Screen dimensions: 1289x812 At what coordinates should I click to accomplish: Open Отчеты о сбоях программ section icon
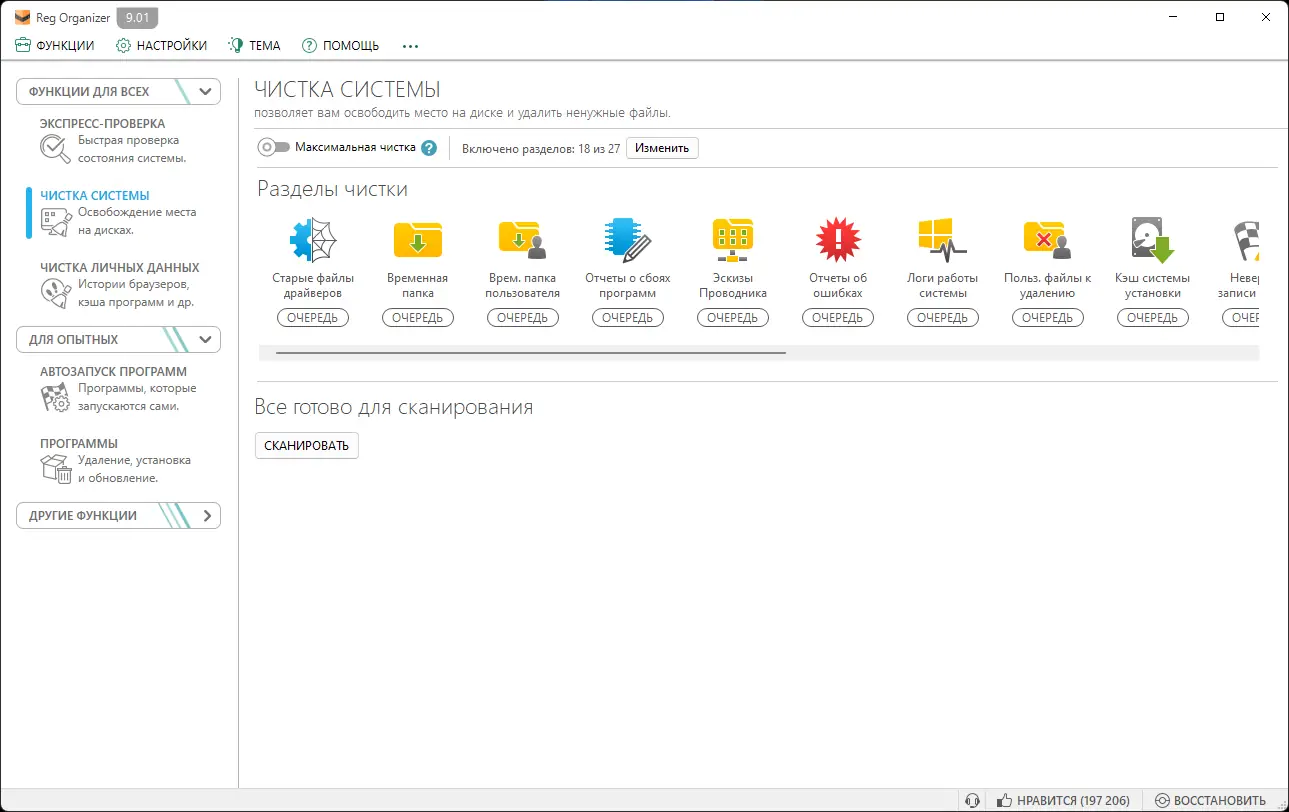pos(628,239)
